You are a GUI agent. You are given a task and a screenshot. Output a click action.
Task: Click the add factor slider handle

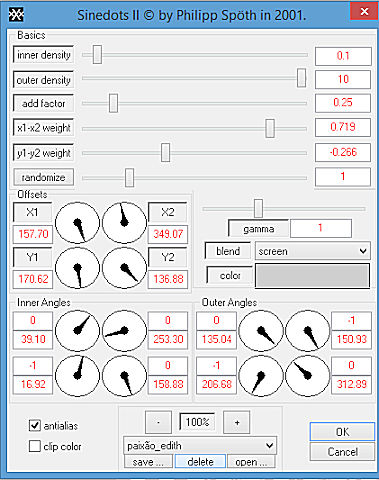click(113, 103)
